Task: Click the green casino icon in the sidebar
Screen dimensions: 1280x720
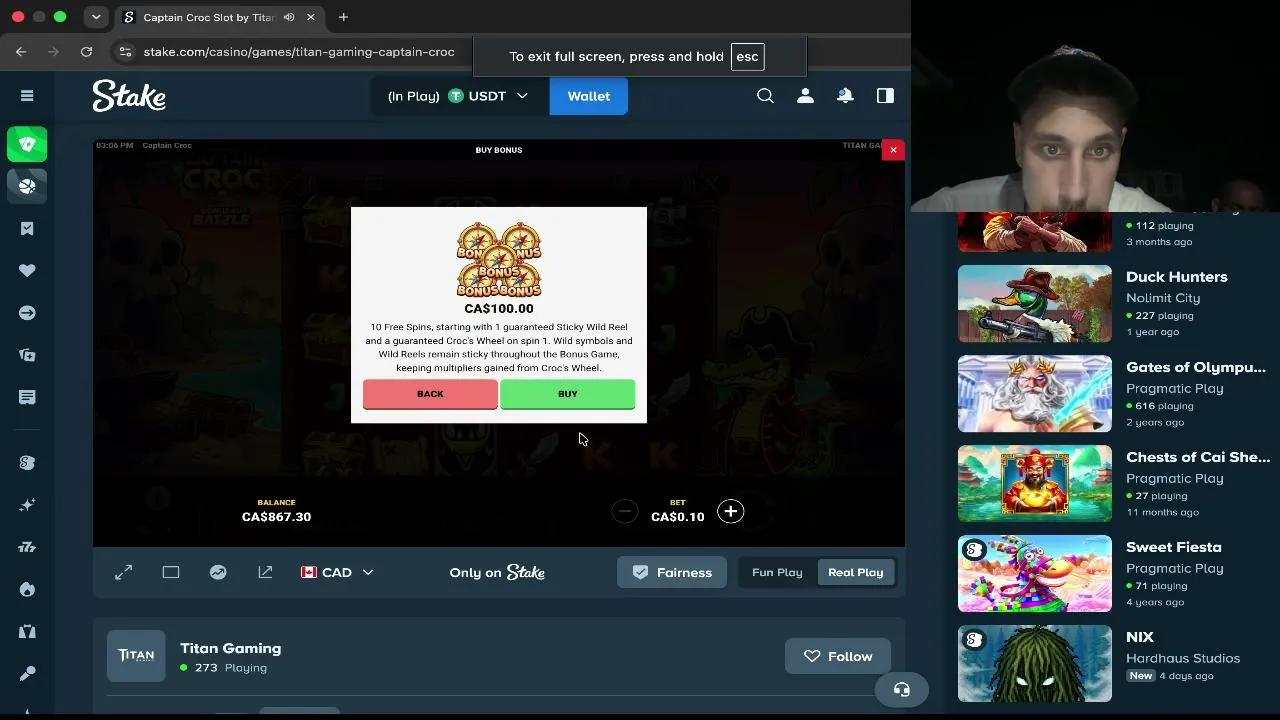Action: [27, 145]
